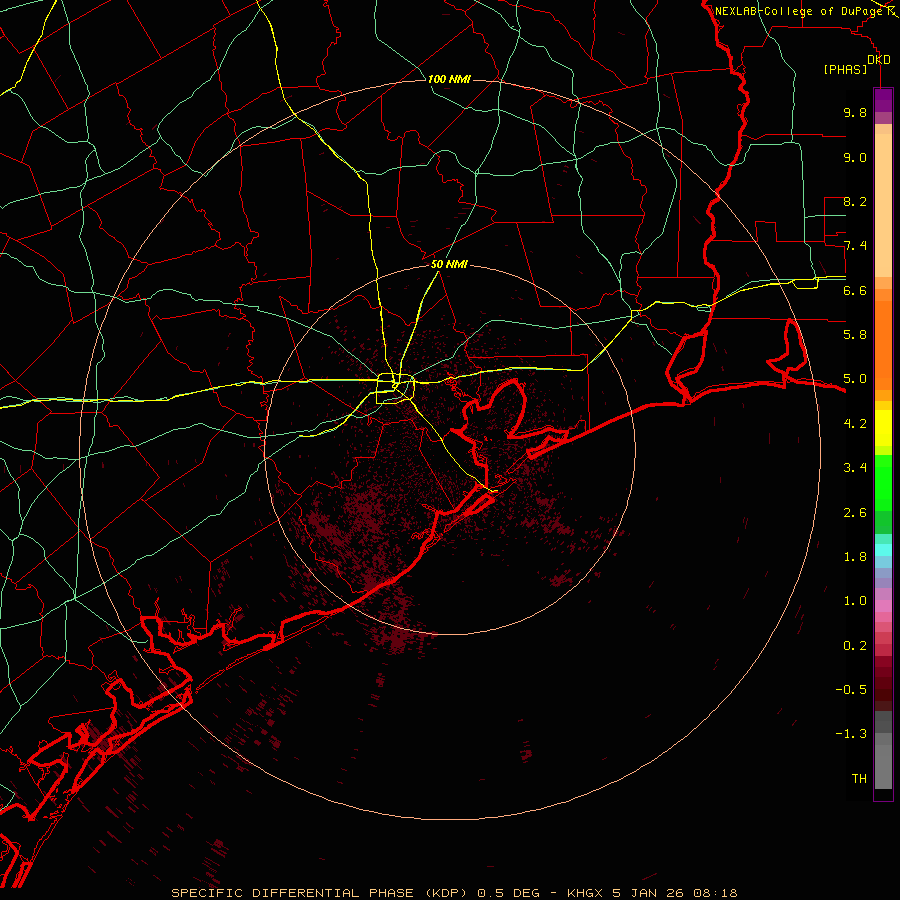900x900 pixels.
Task: Click the 9.0 value on the scale
Action: (855, 157)
